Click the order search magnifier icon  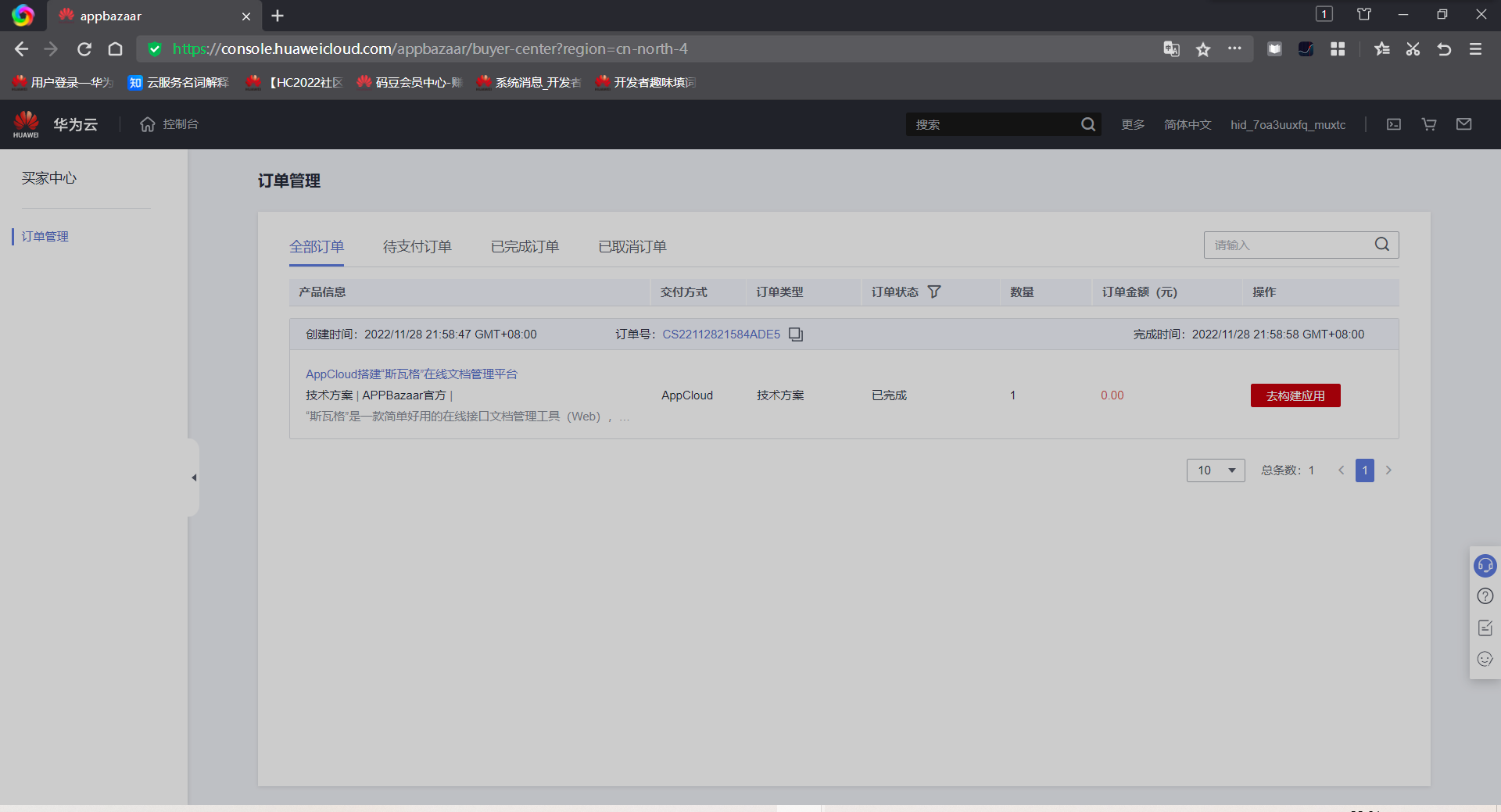[x=1382, y=245]
